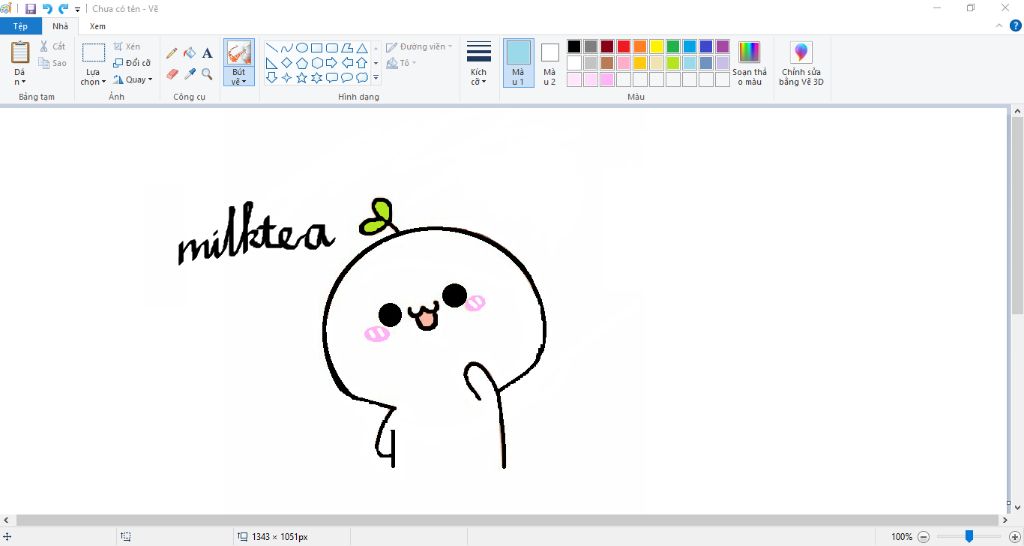Pick the red color swatch
This screenshot has width=1024, height=546.
pos(624,46)
